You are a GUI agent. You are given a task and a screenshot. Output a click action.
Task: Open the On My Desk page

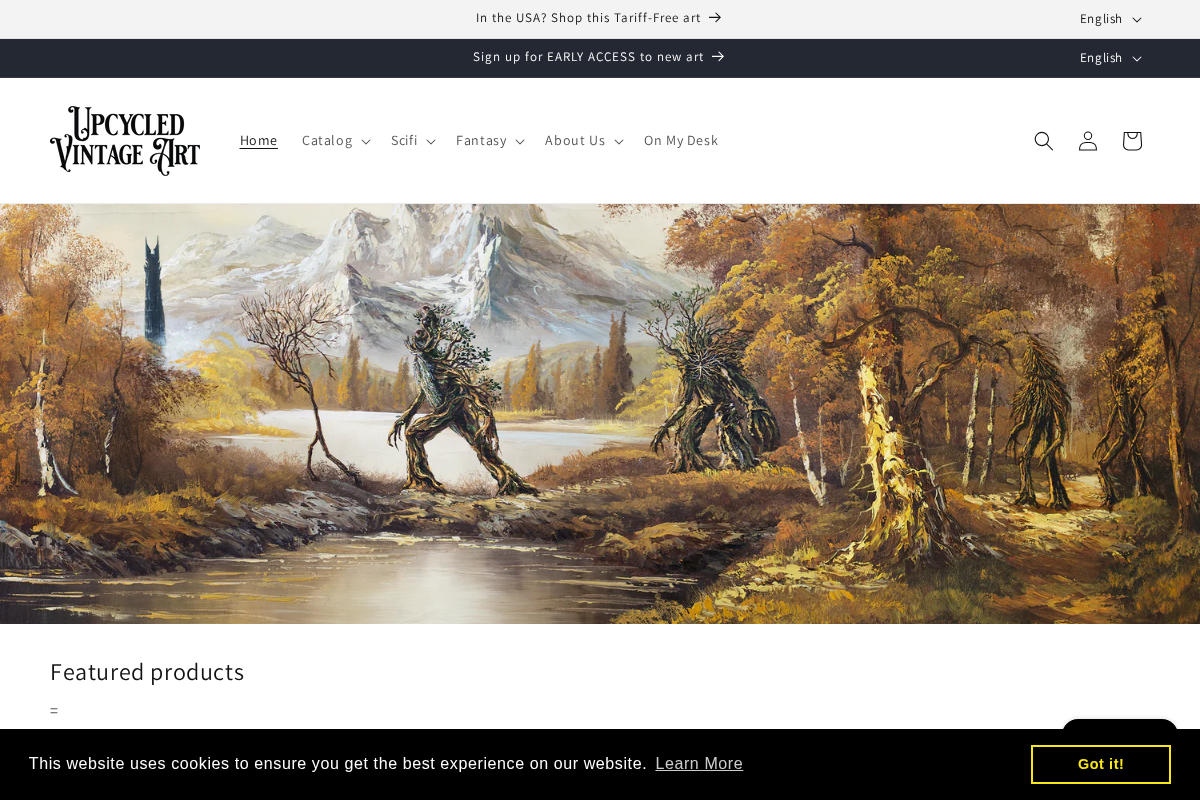681,140
